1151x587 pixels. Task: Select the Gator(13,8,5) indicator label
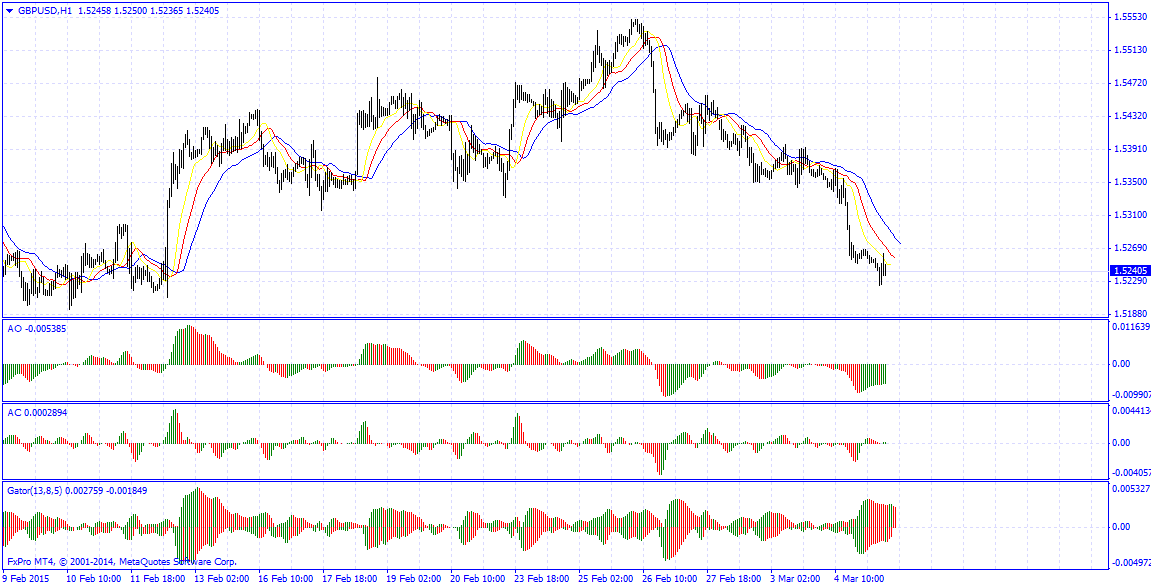click(x=77, y=490)
